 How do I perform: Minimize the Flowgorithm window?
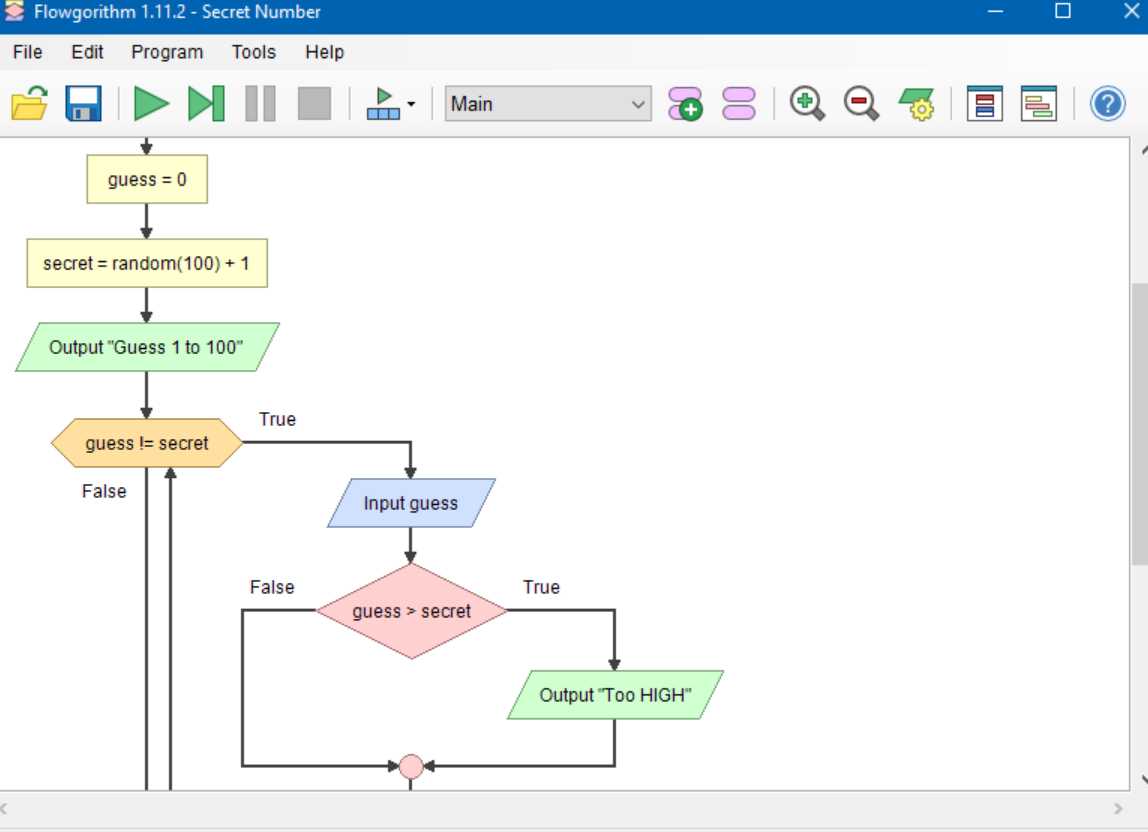pyautogui.click(x=995, y=11)
